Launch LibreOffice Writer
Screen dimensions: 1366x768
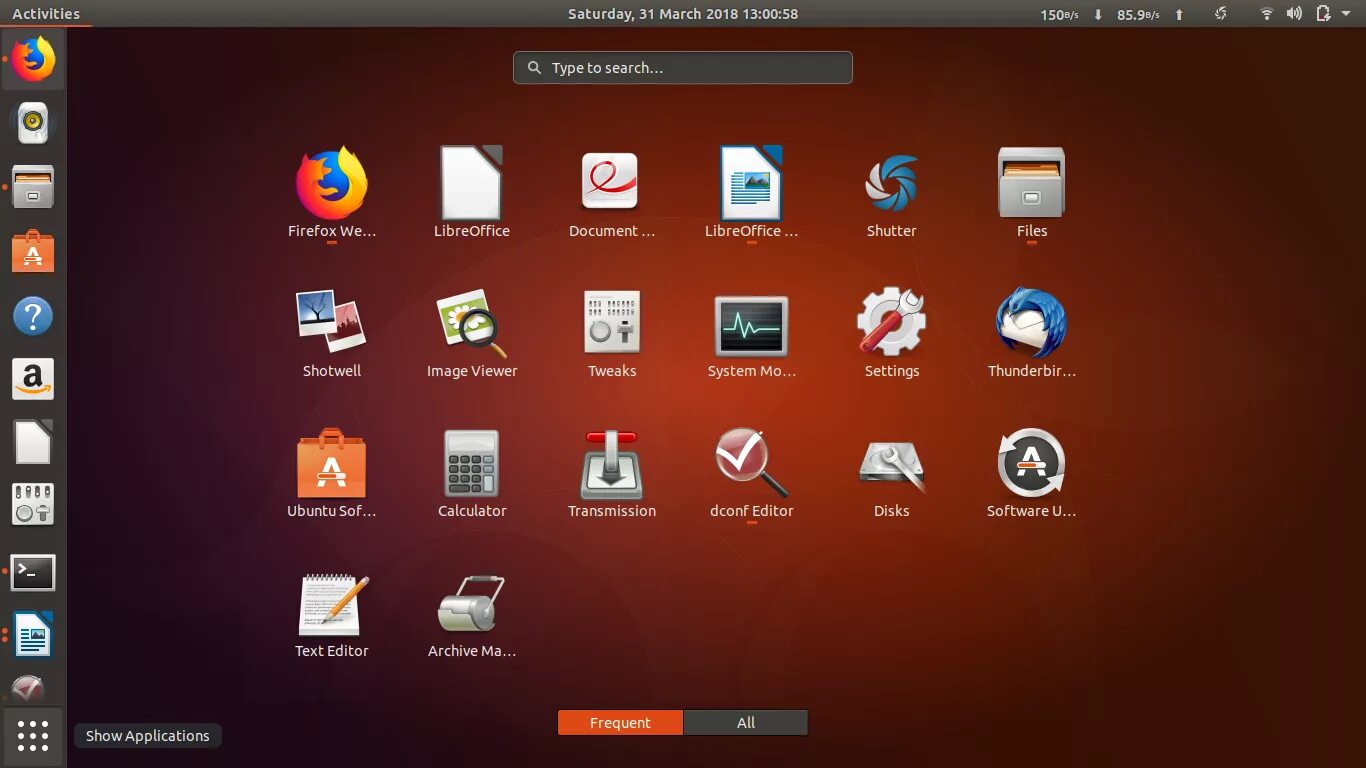(751, 184)
